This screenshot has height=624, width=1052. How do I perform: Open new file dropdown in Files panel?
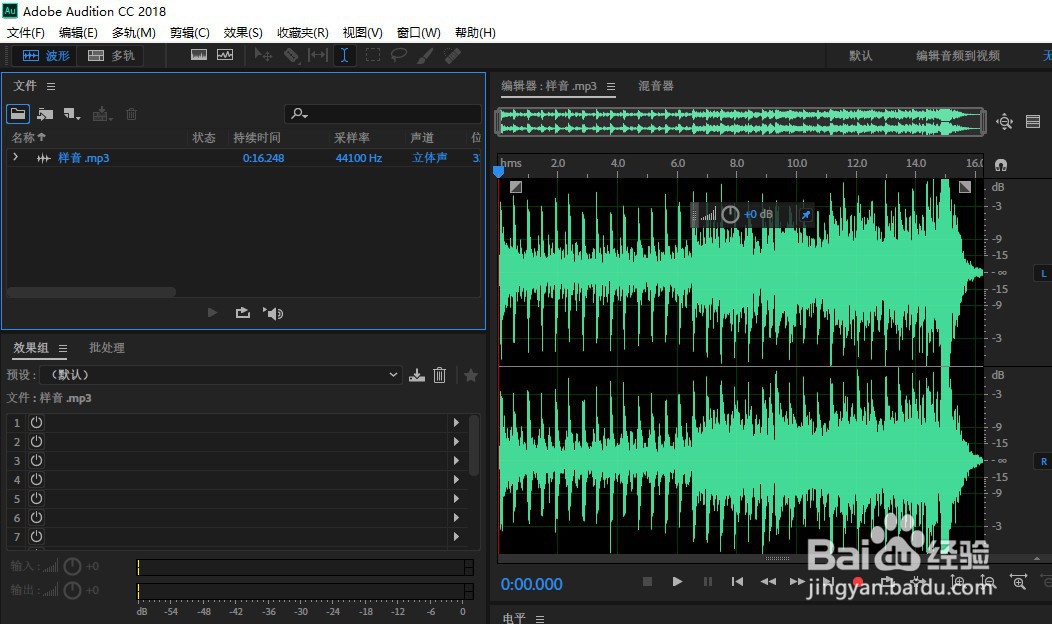(72, 114)
